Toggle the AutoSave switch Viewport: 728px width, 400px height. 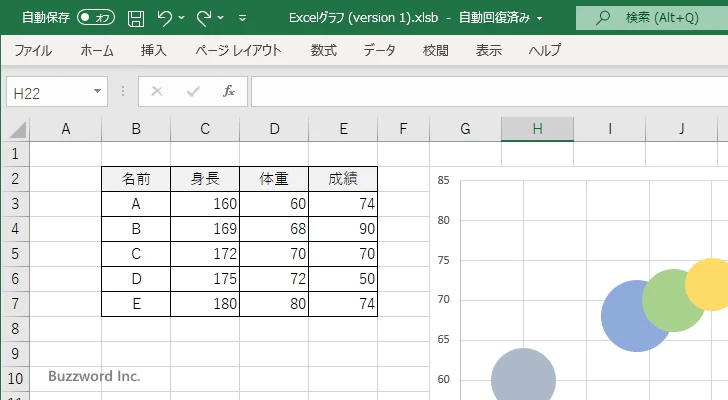(96, 18)
